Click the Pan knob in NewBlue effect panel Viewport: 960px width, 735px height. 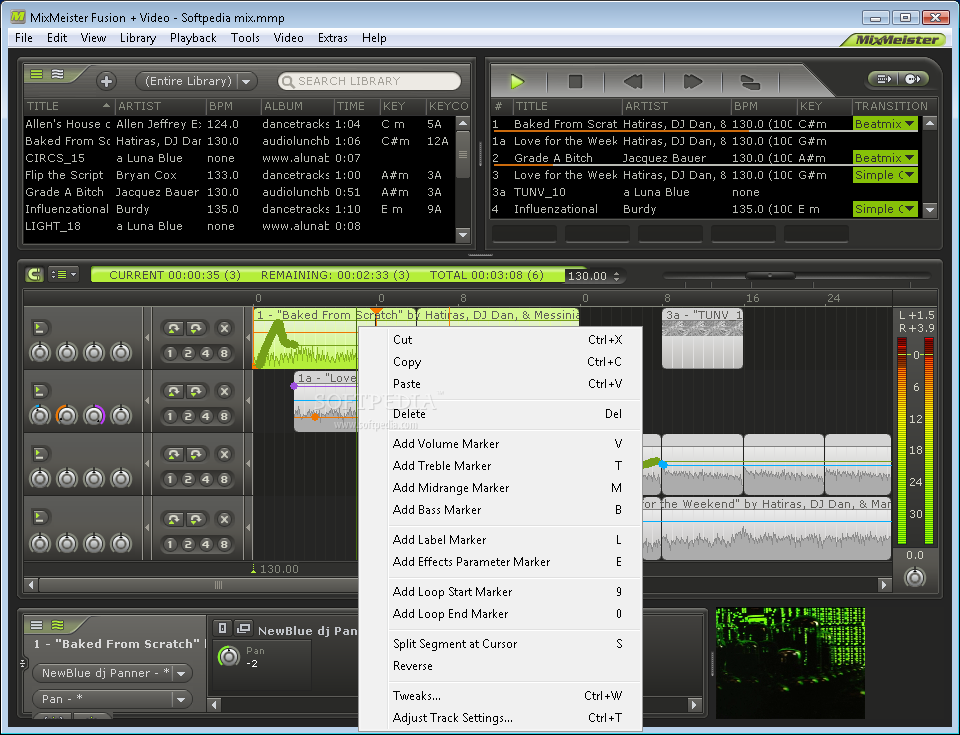click(229, 656)
